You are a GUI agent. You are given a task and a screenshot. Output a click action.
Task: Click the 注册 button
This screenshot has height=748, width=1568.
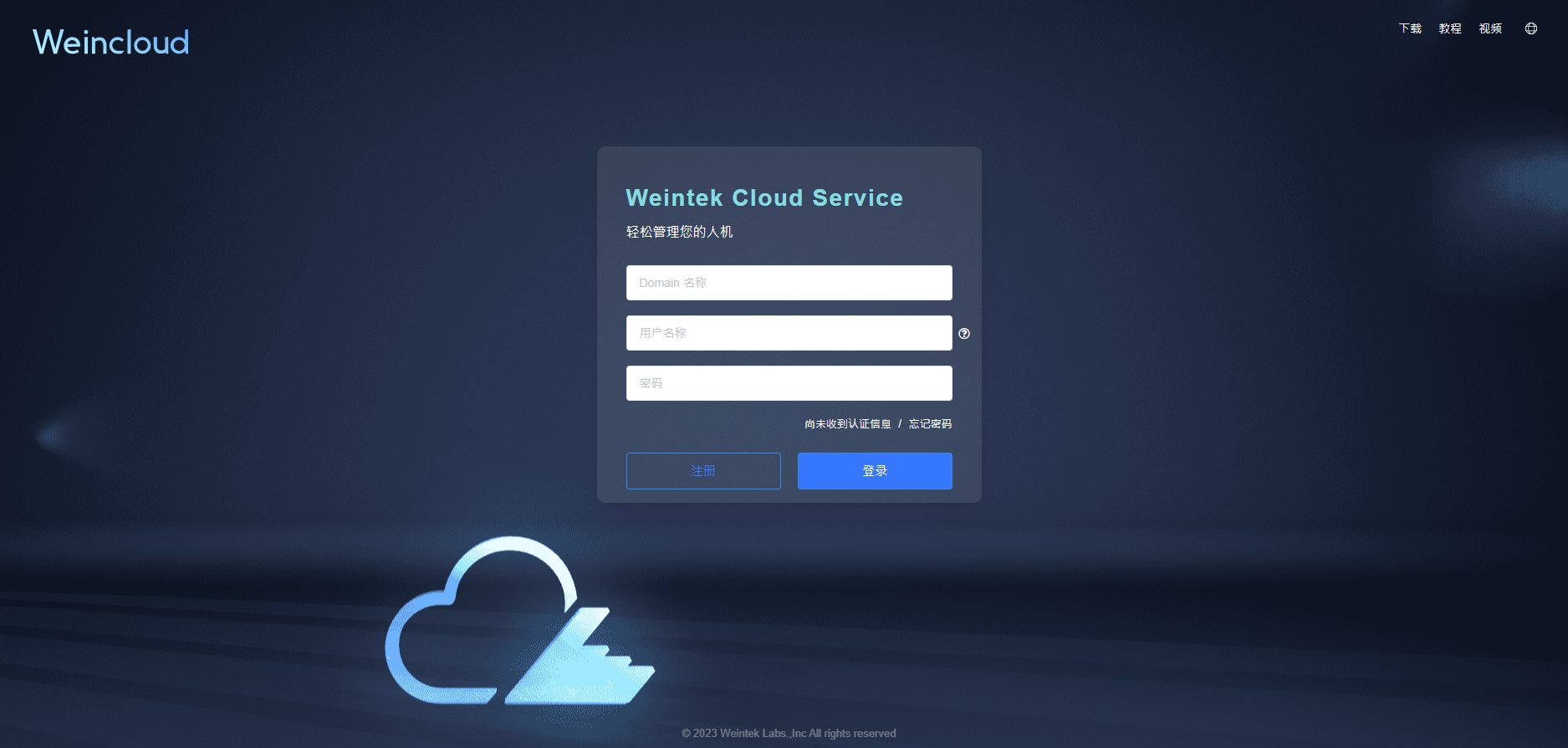(703, 471)
